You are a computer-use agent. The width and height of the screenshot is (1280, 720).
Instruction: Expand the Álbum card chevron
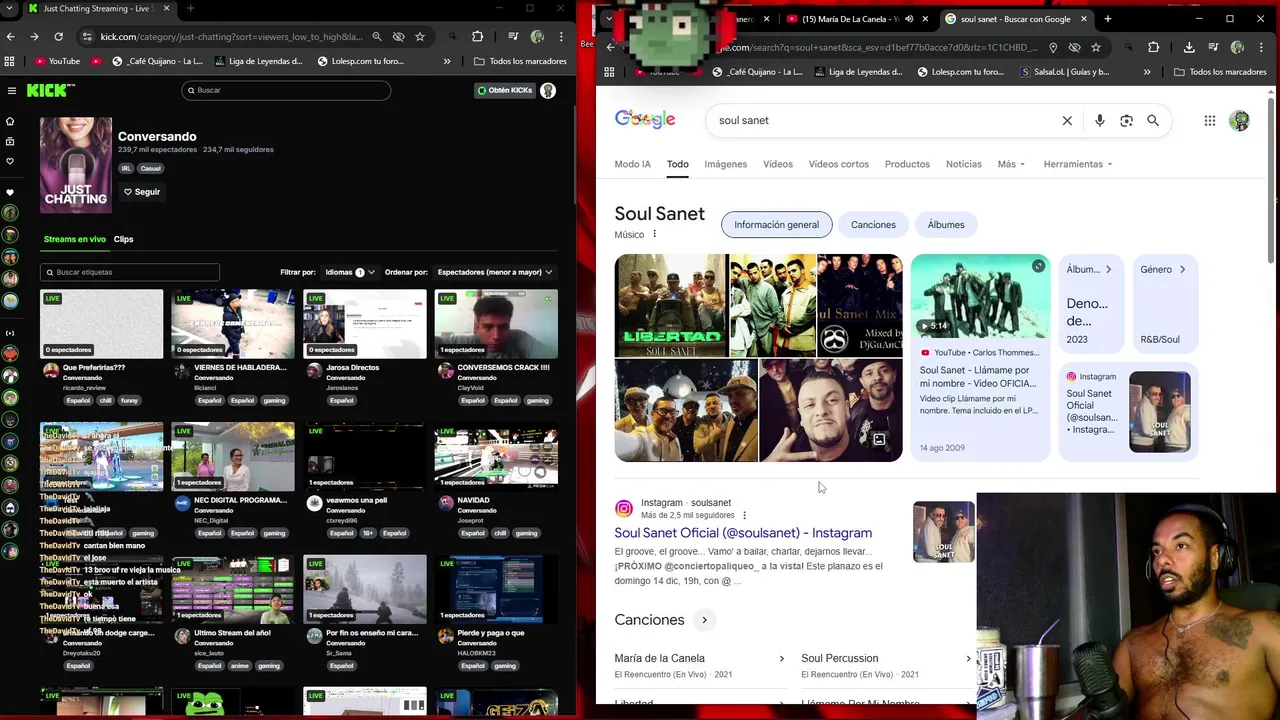click(1108, 269)
